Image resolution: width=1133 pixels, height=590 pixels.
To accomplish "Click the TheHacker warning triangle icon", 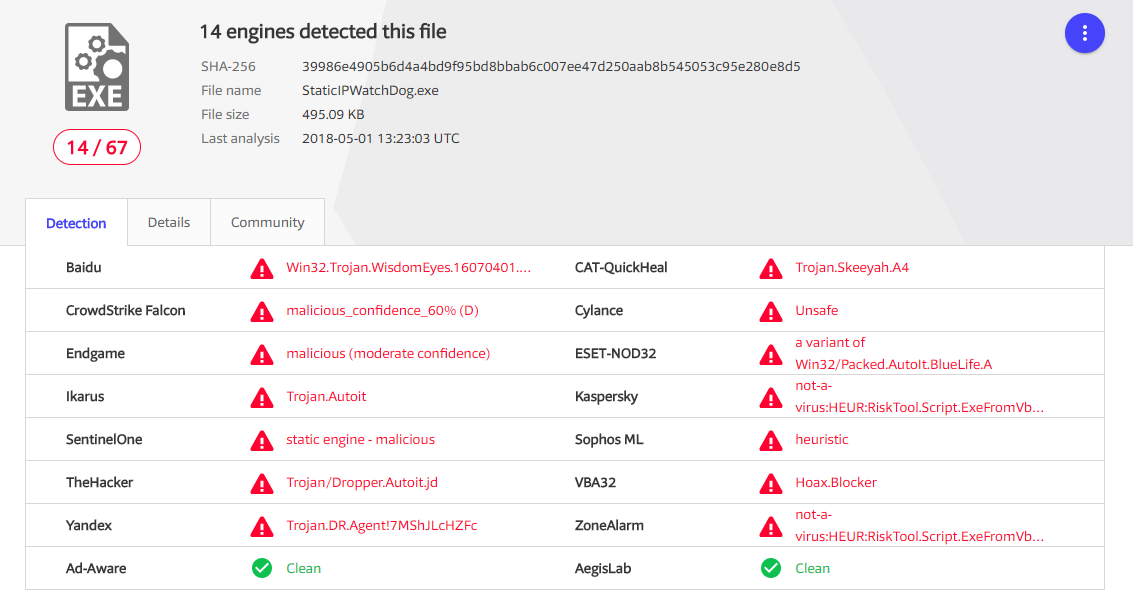I will pos(262,483).
